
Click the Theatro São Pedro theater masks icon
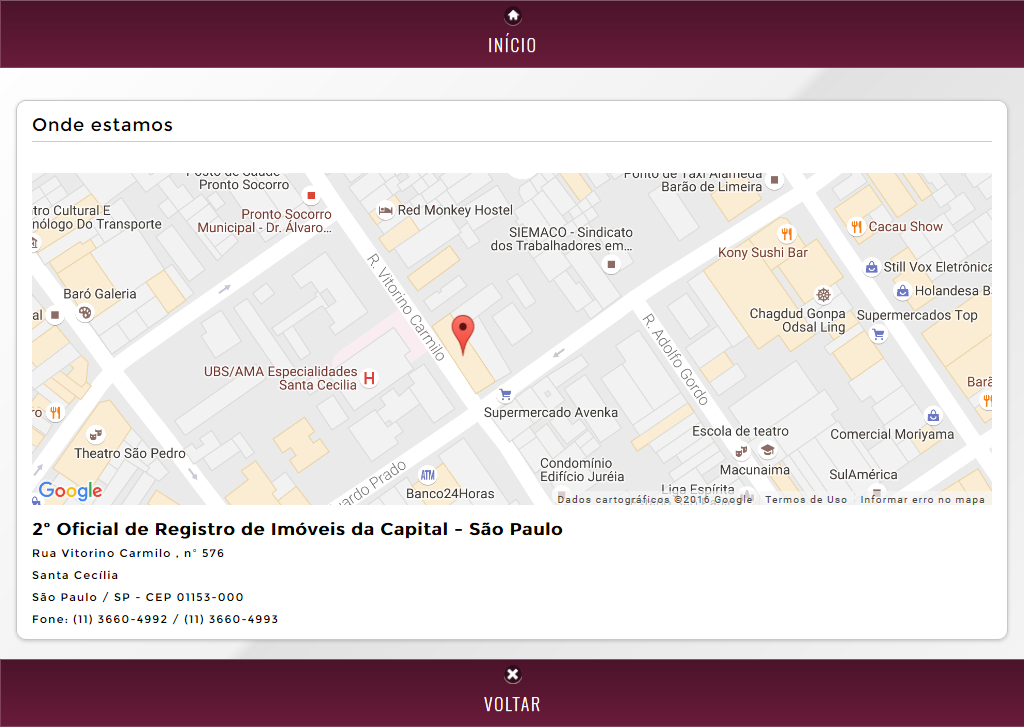click(x=95, y=434)
